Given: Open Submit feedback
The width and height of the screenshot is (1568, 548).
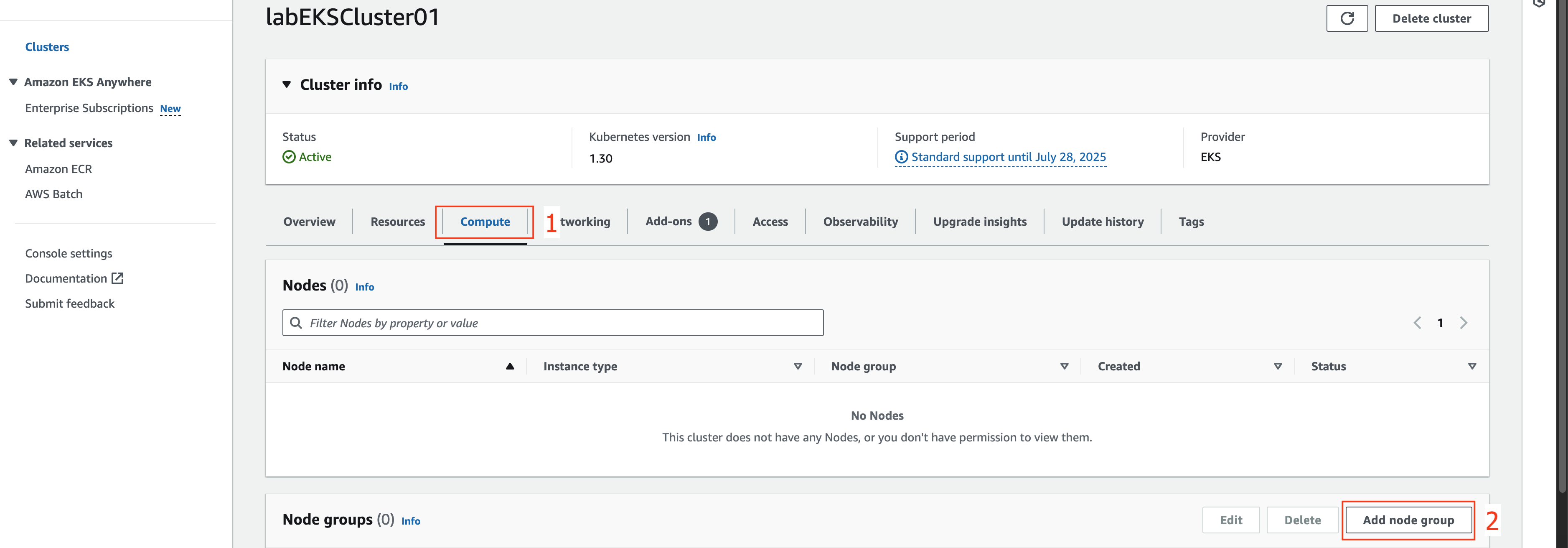Looking at the screenshot, I should pos(69,303).
